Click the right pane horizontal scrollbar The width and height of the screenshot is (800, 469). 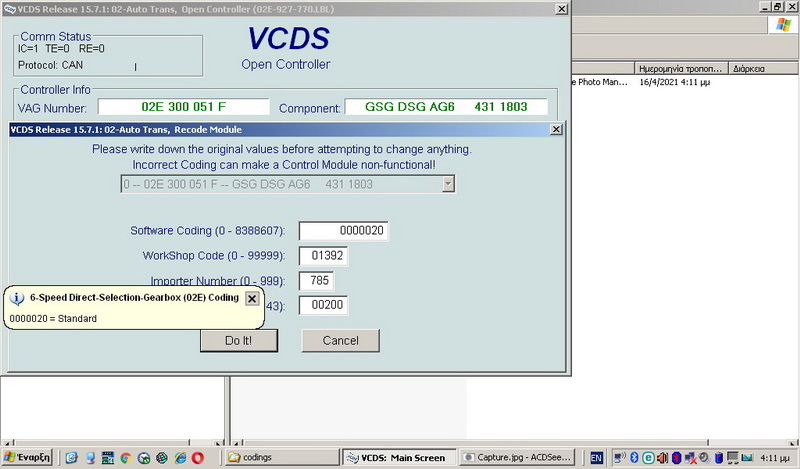(x=515, y=443)
